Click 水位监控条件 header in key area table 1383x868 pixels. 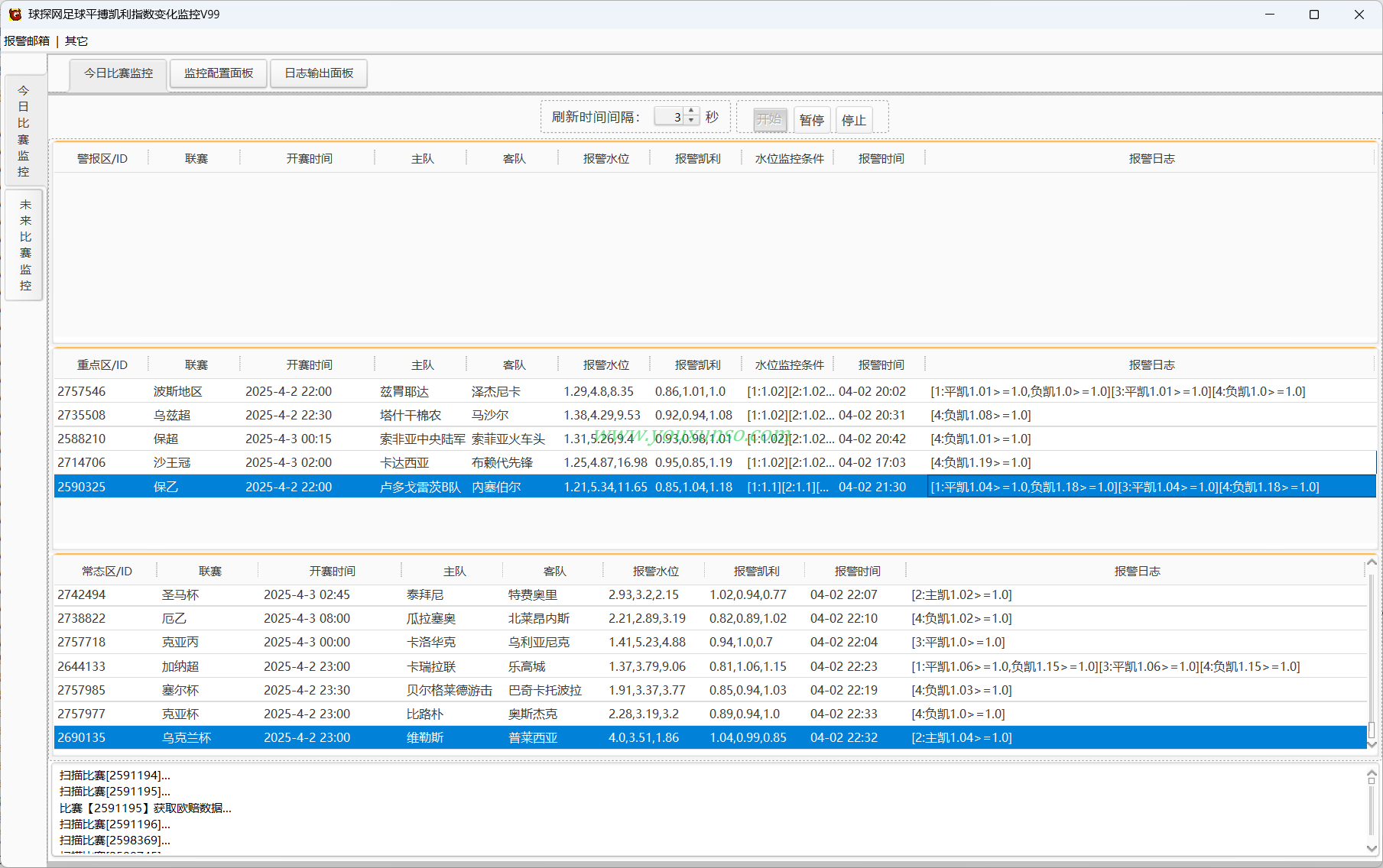coord(789,365)
